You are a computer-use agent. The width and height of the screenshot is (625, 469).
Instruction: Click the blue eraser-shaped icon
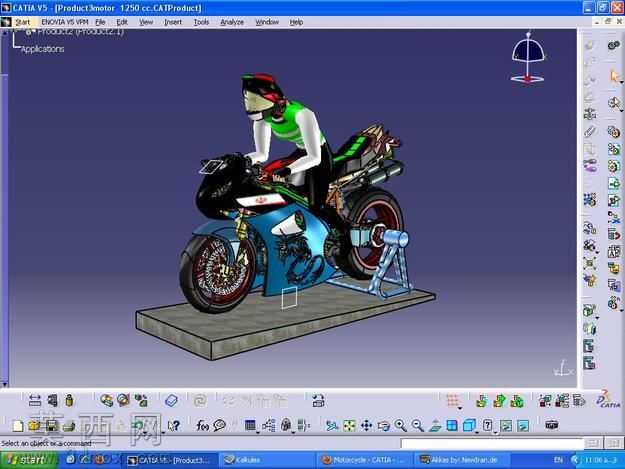(x=171, y=400)
